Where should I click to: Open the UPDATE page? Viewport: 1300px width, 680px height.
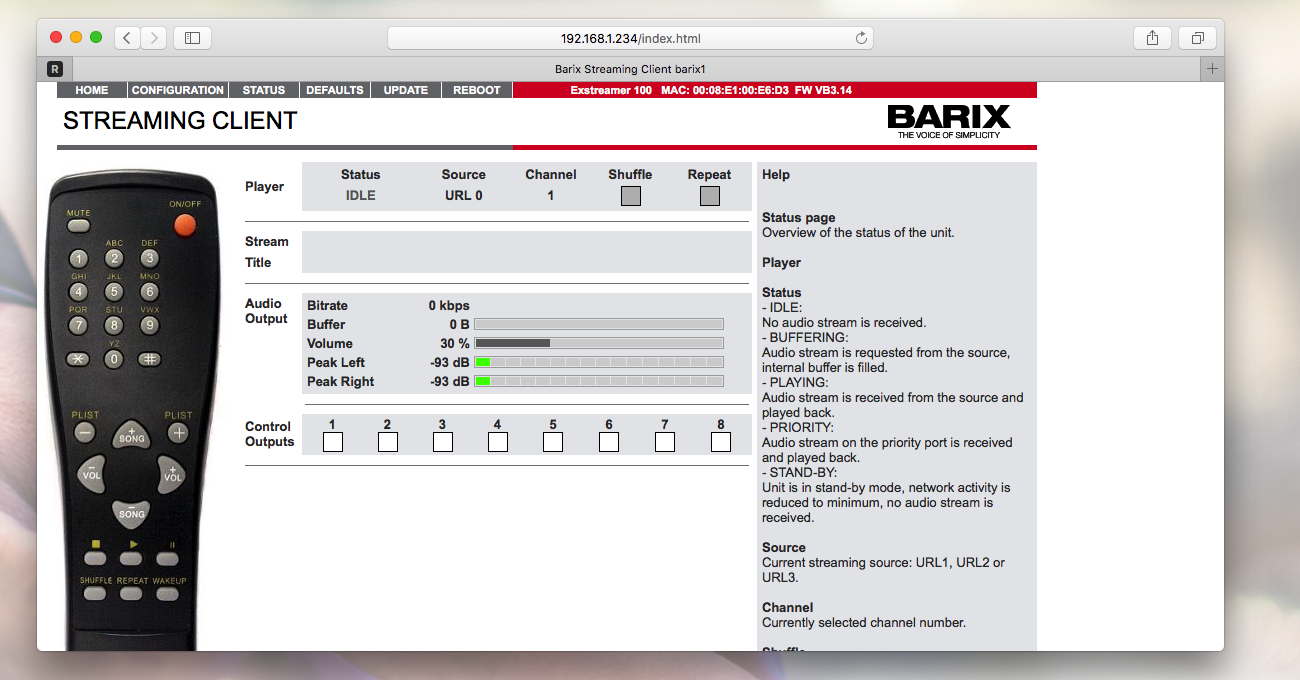[x=406, y=90]
